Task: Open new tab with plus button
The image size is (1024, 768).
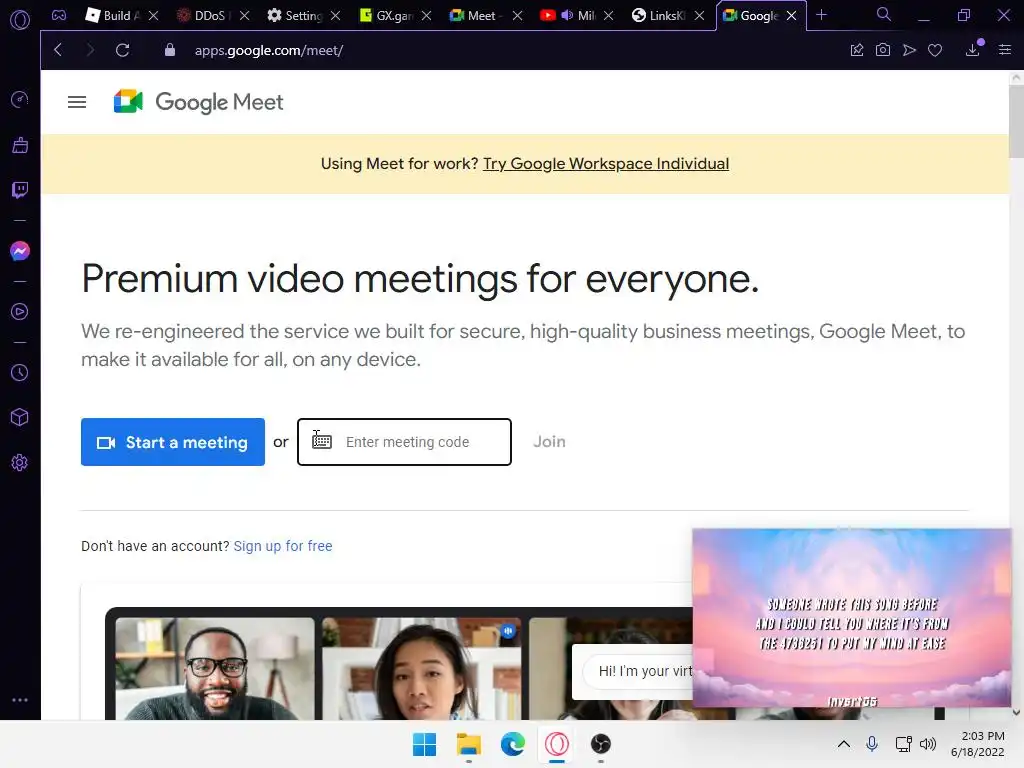Action: tap(822, 15)
